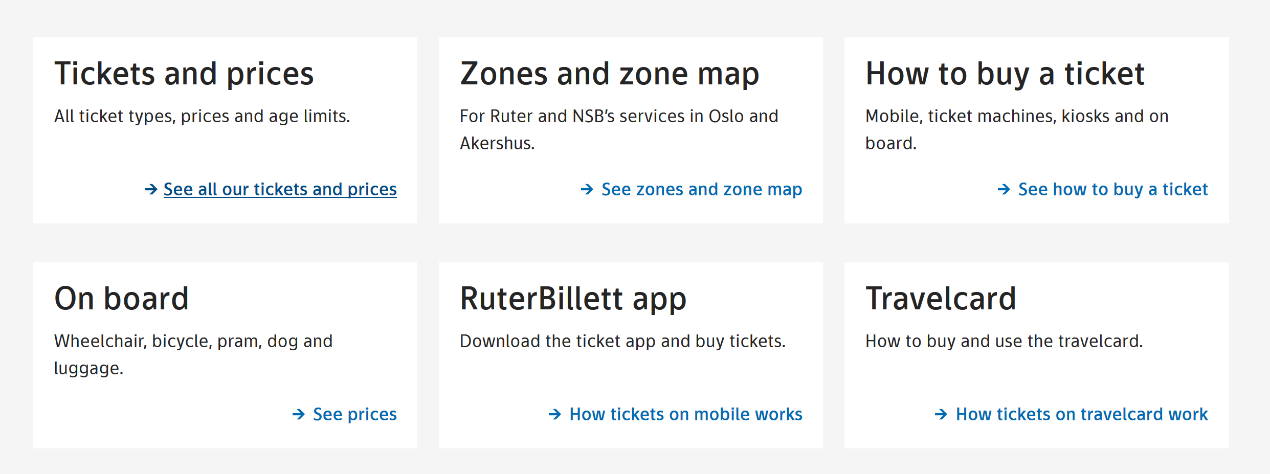Click 'Download the ticket app and buy tickets' text
Viewport: 1270px width, 474px height.
click(622, 341)
